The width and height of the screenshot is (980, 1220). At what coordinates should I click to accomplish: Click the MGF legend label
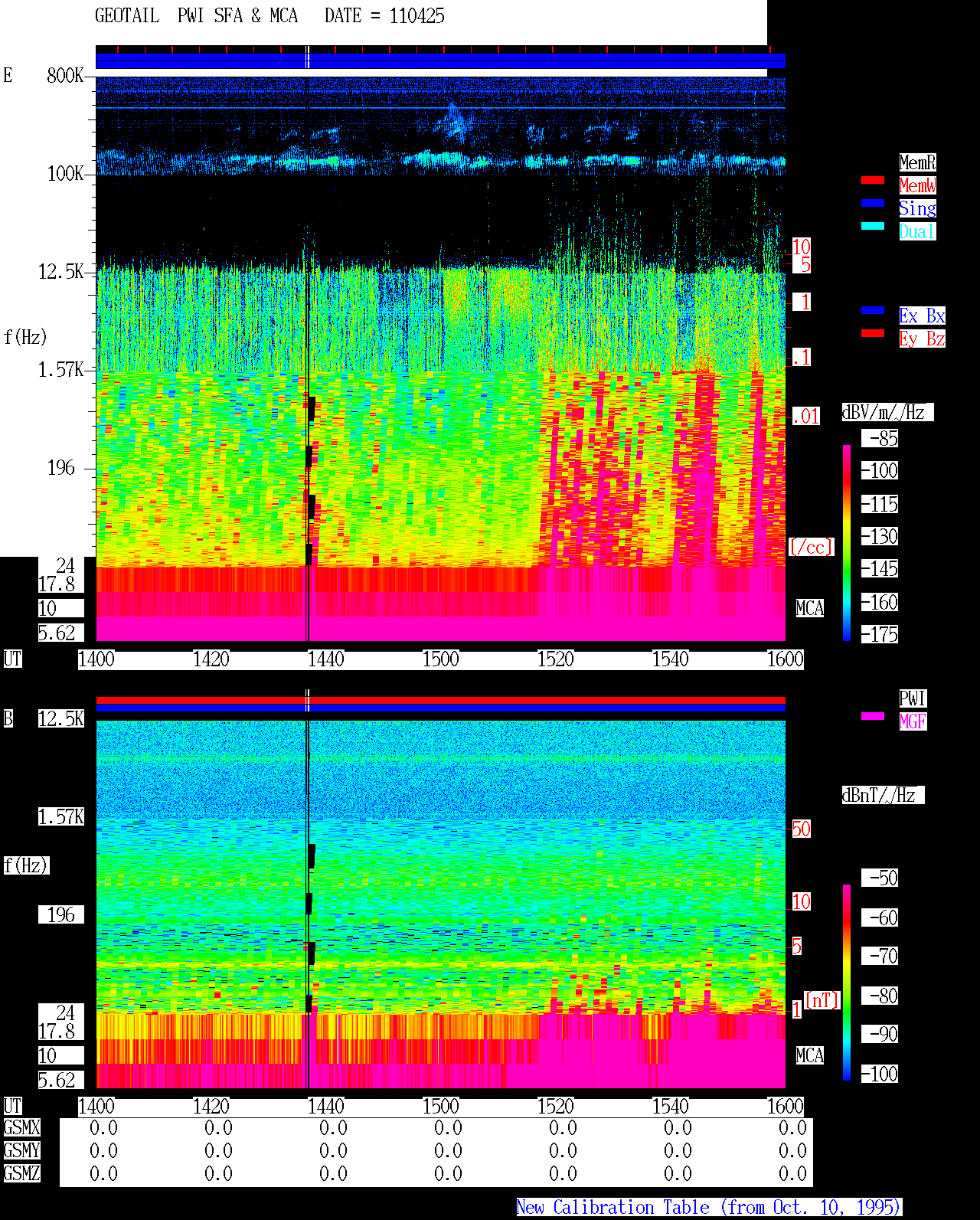[x=913, y=721]
